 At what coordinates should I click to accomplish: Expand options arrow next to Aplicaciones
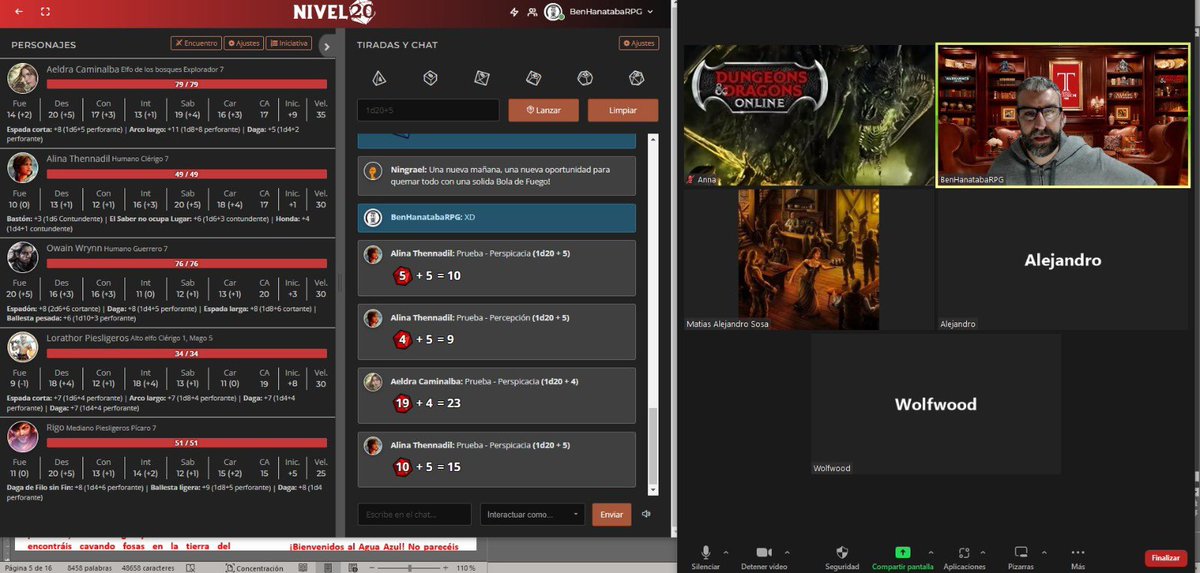pyautogui.click(x=982, y=552)
